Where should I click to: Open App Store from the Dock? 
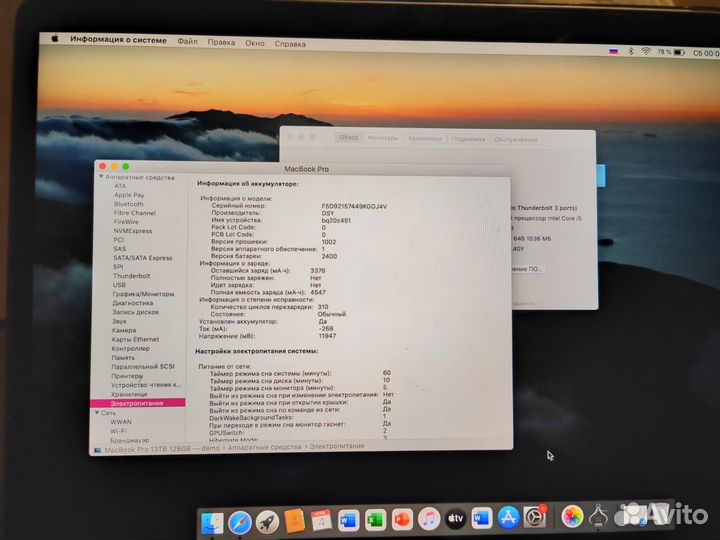(508, 517)
